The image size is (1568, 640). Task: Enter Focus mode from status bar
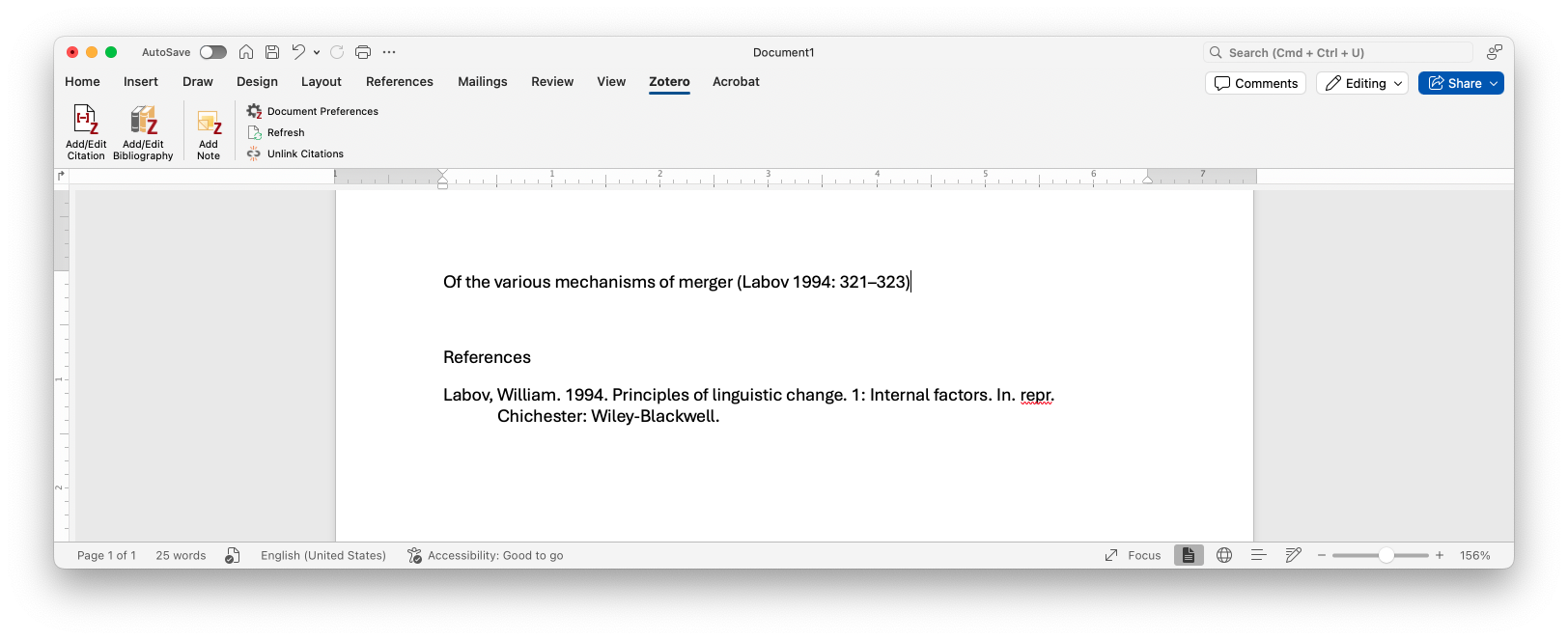[1133, 555]
